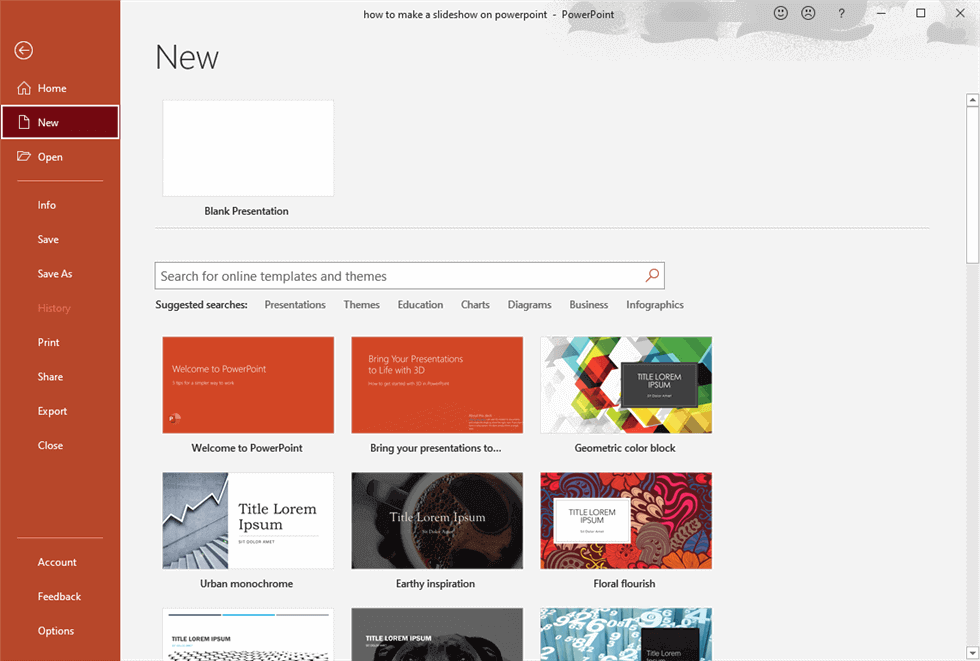
Task: Search suggested Diagrams templates
Action: [x=529, y=305]
